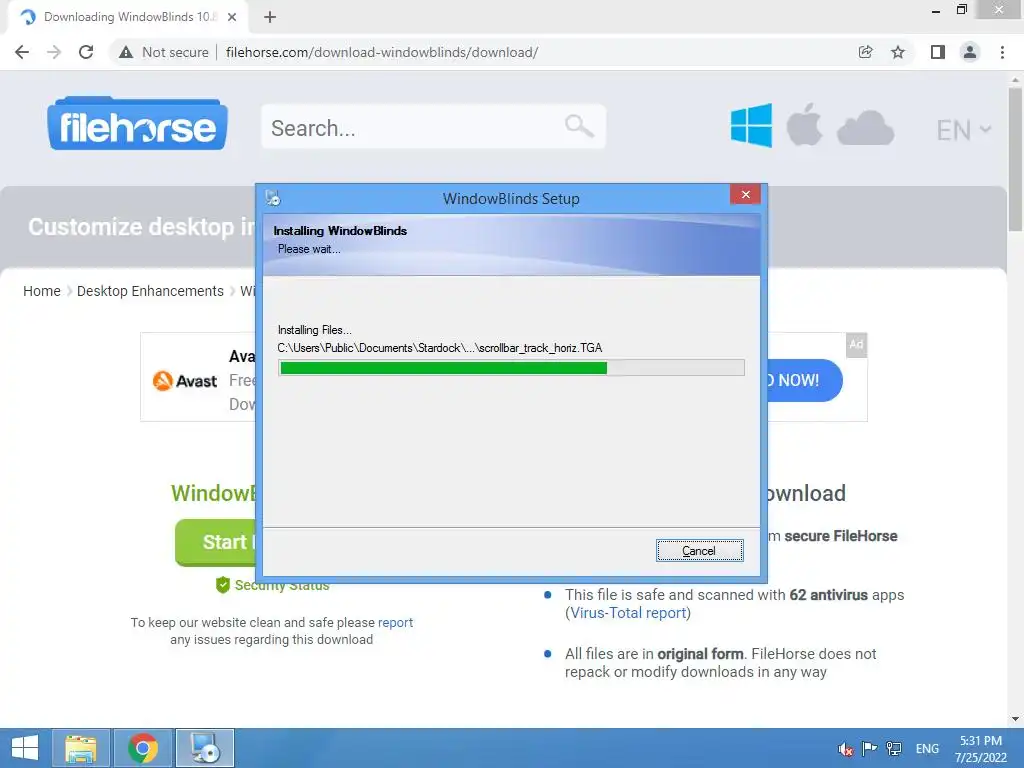Open Desktop Enhancements breadcrumb link
Image resolution: width=1024 pixels, height=768 pixels.
click(x=150, y=291)
